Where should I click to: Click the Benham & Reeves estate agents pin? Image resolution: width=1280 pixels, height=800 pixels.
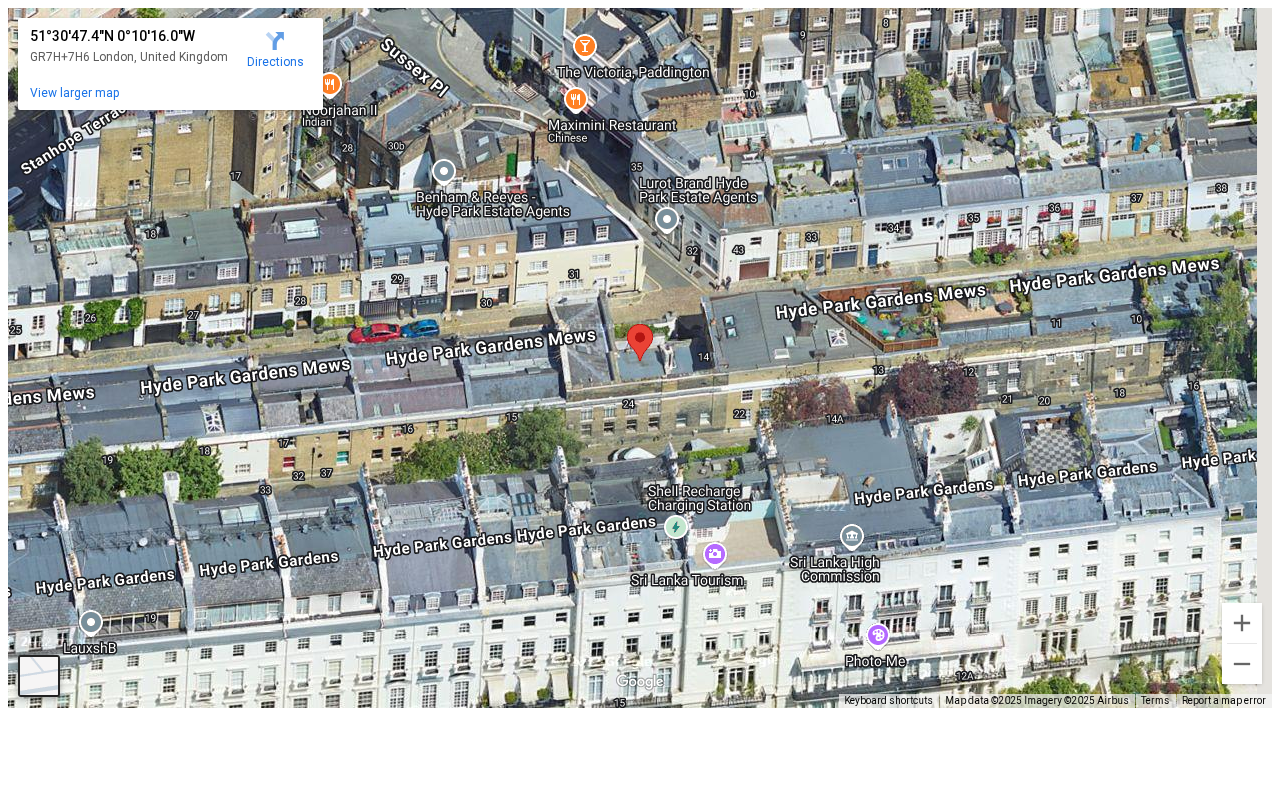[x=443, y=172]
